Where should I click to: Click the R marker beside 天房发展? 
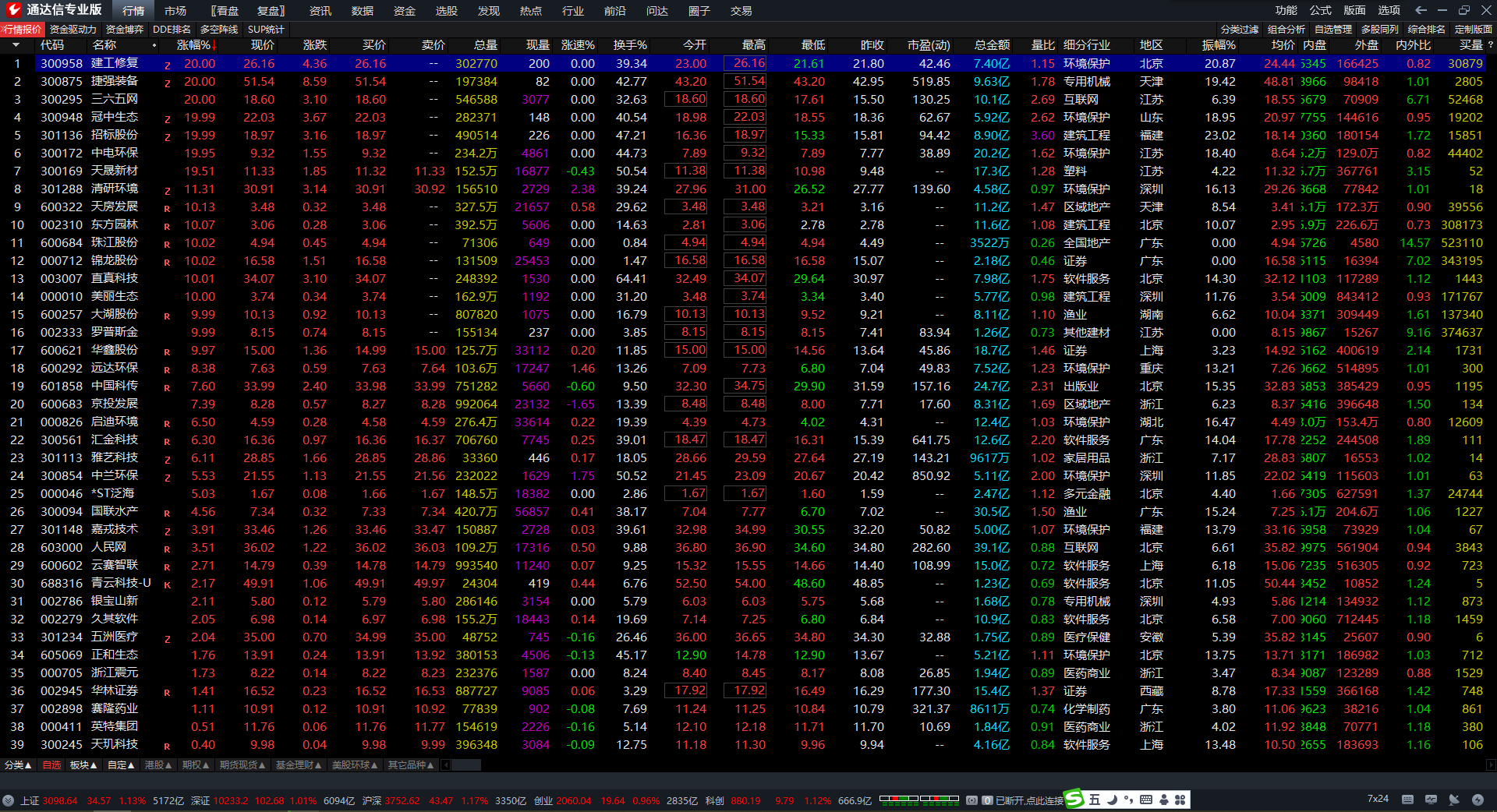(167, 209)
